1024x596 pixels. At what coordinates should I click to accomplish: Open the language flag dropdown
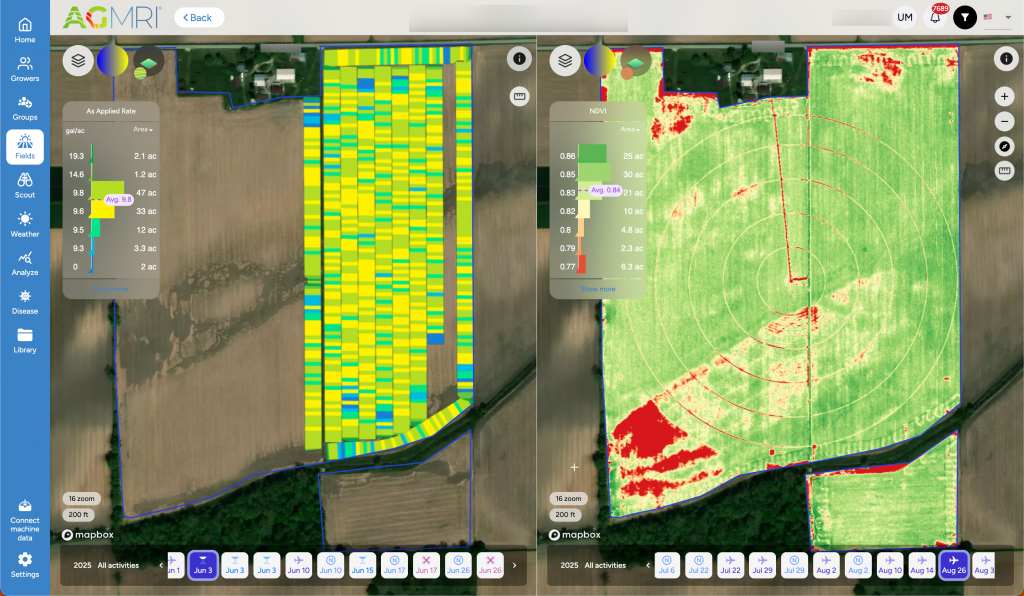pyautogui.click(x=997, y=17)
